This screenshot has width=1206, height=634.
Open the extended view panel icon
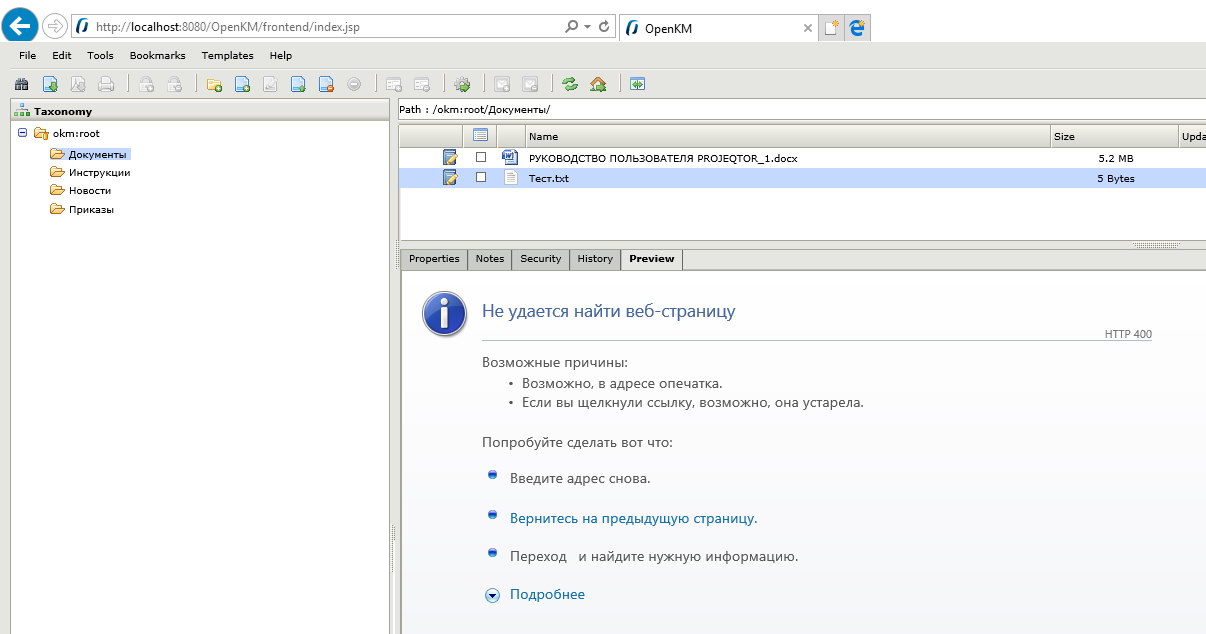pos(637,84)
